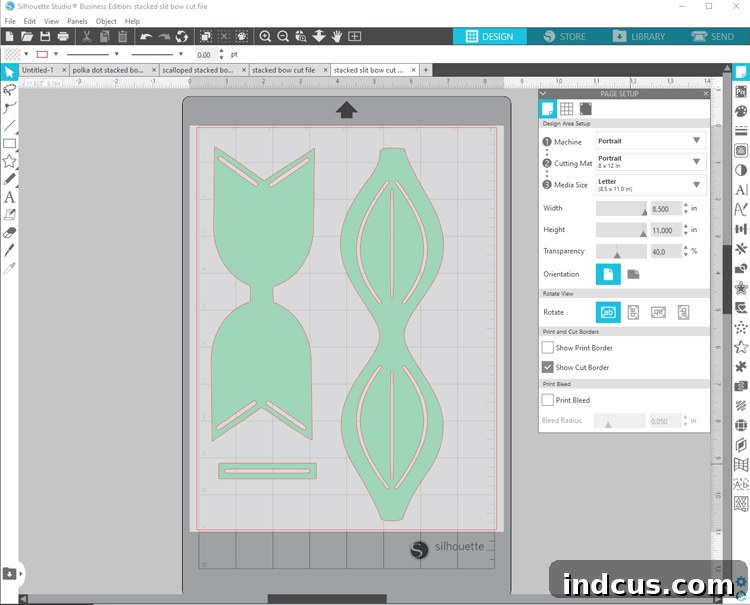The image size is (750, 605).
Task: Open a file with the folder icon
Action: coord(27,36)
